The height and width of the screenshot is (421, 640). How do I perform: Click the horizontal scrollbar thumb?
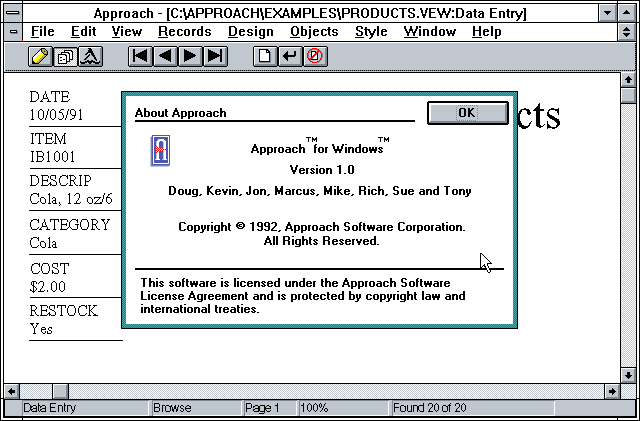[x=60, y=392]
